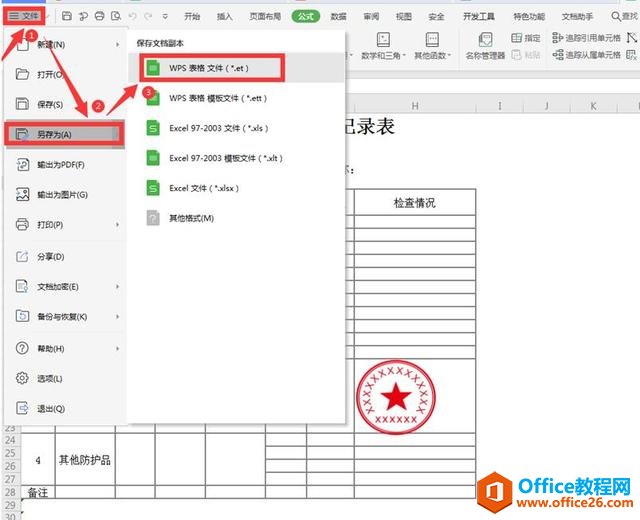Choose 备份与恢复(K) menu entry
This screenshot has height=520, width=640.
64,316
